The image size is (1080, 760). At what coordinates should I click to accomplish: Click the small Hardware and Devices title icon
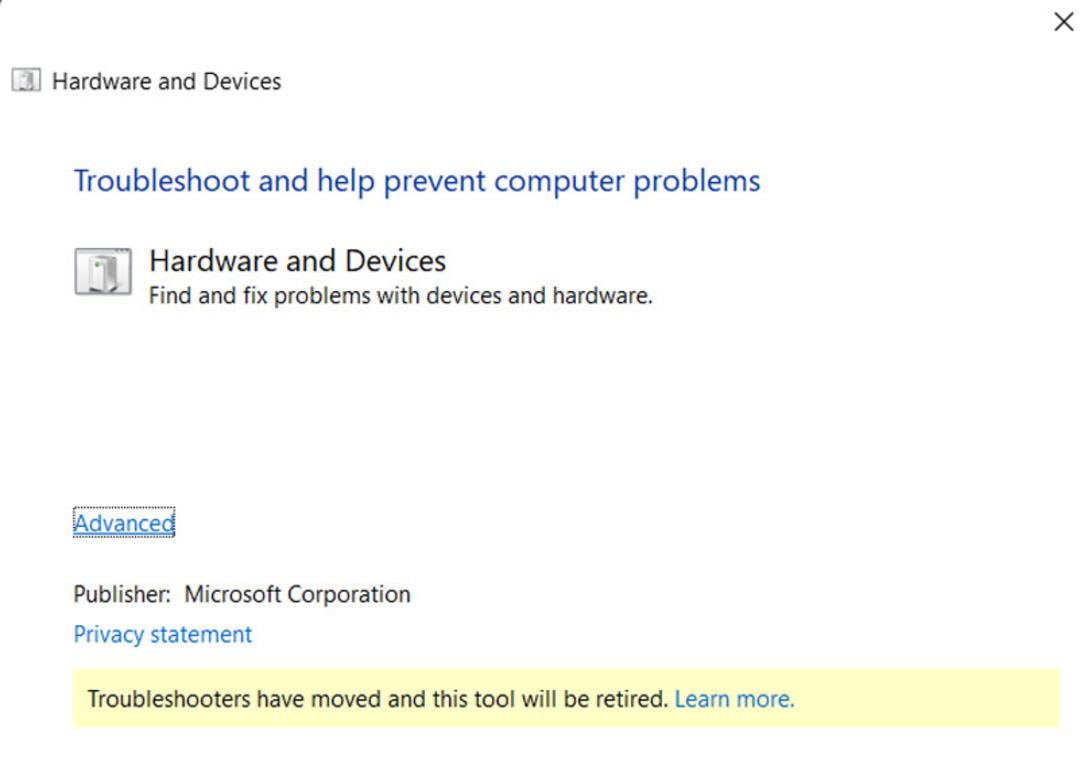(x=26, y=81)
